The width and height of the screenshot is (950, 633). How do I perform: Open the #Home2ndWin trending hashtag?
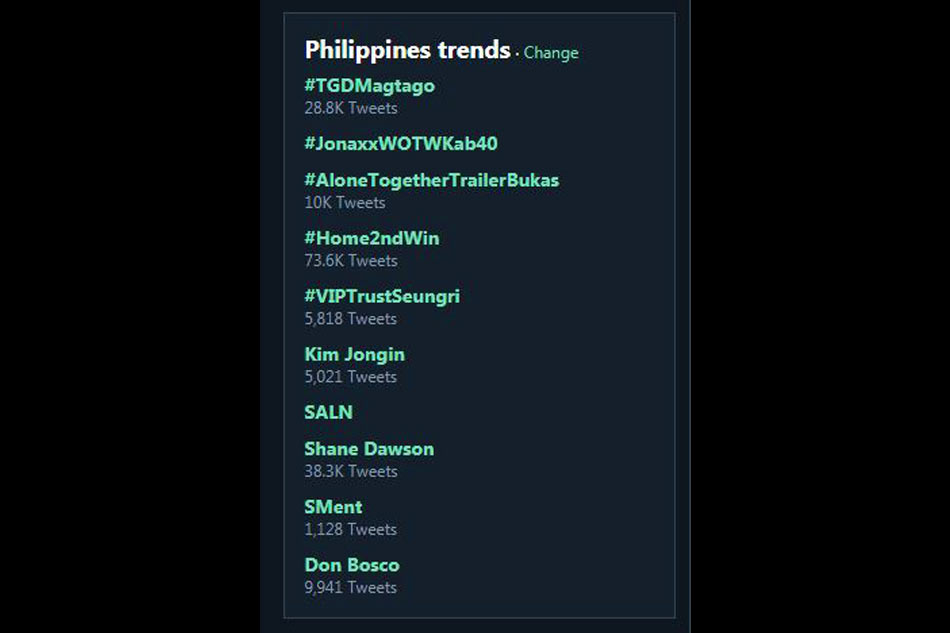coord(371,238)
